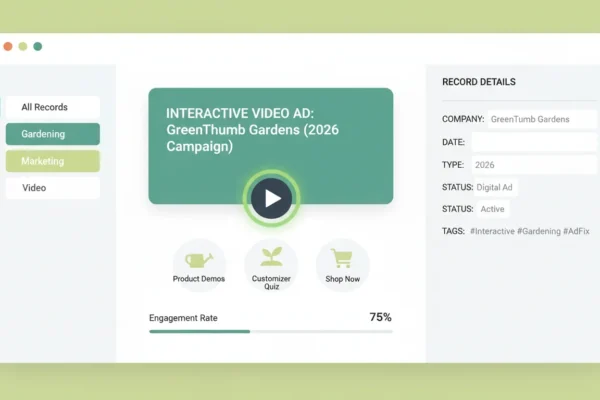Click the Active status badge
600x400 pixels.
[492, 209]
